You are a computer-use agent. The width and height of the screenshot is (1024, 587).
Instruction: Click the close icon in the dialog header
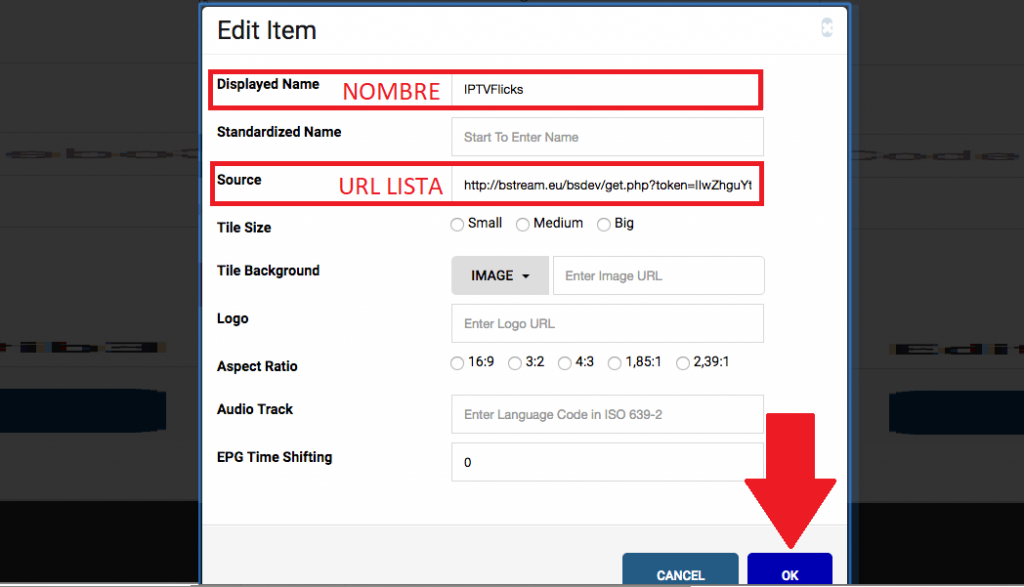[x=827, y=28]
